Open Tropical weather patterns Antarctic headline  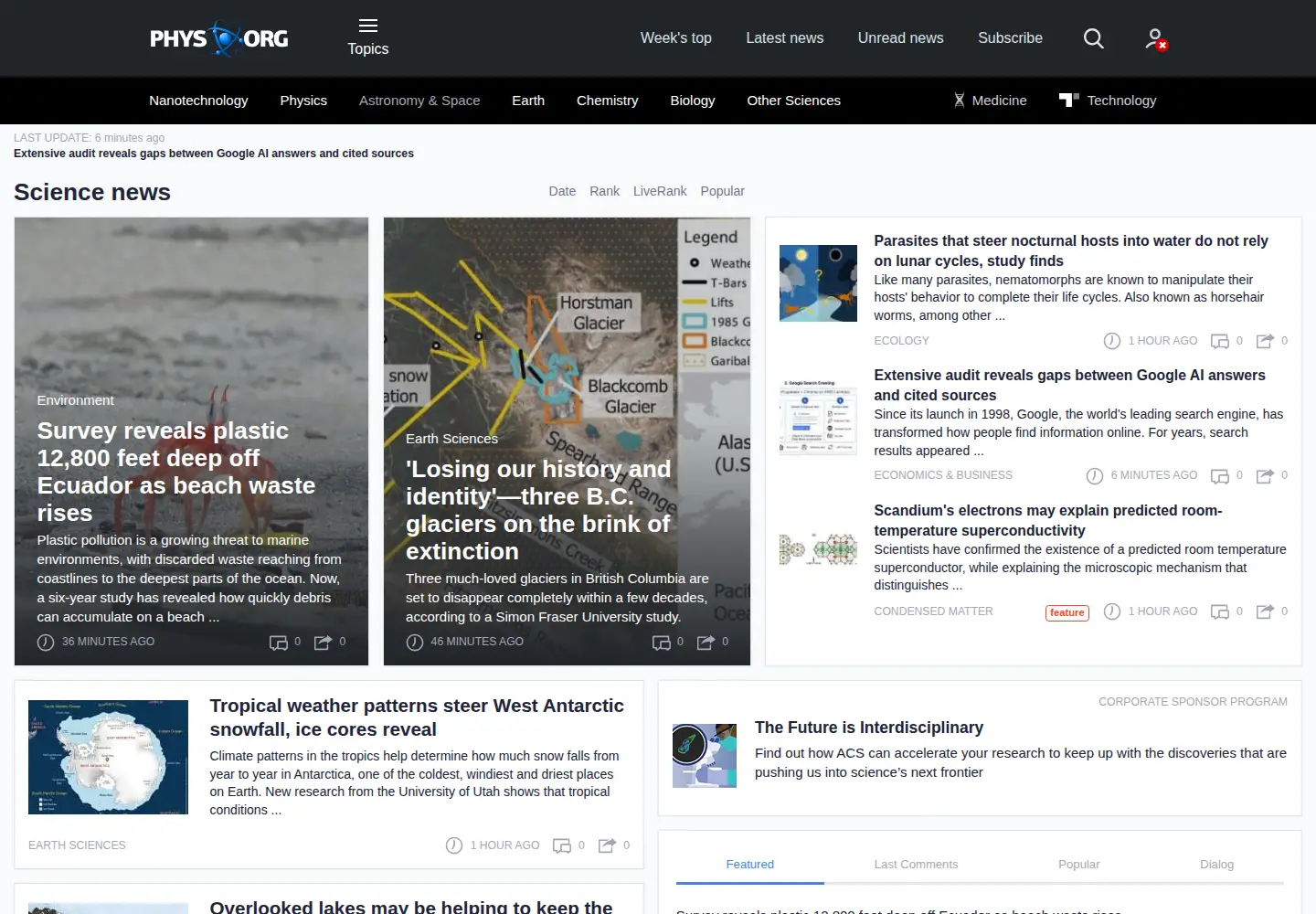click(417, 717)
